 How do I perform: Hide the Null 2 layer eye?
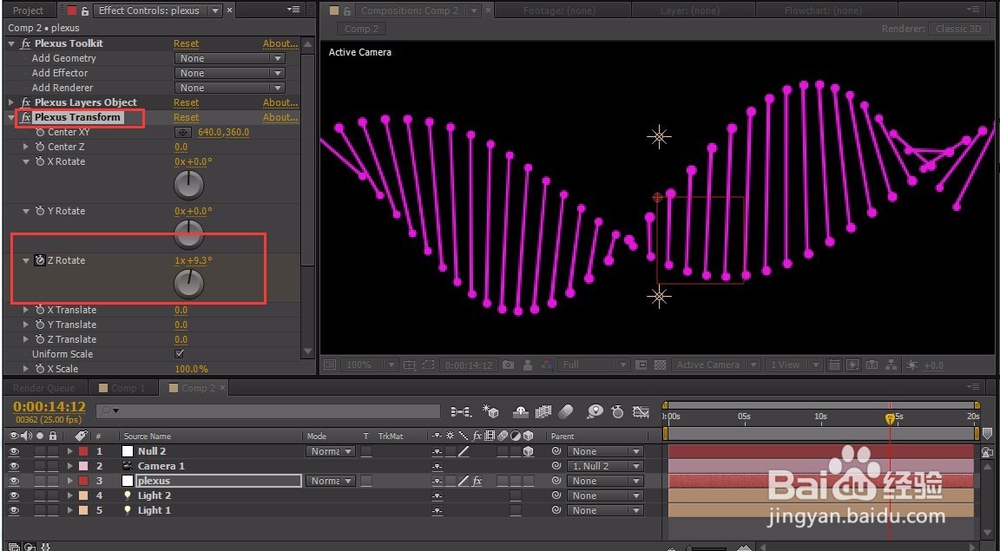coord(15,452)
